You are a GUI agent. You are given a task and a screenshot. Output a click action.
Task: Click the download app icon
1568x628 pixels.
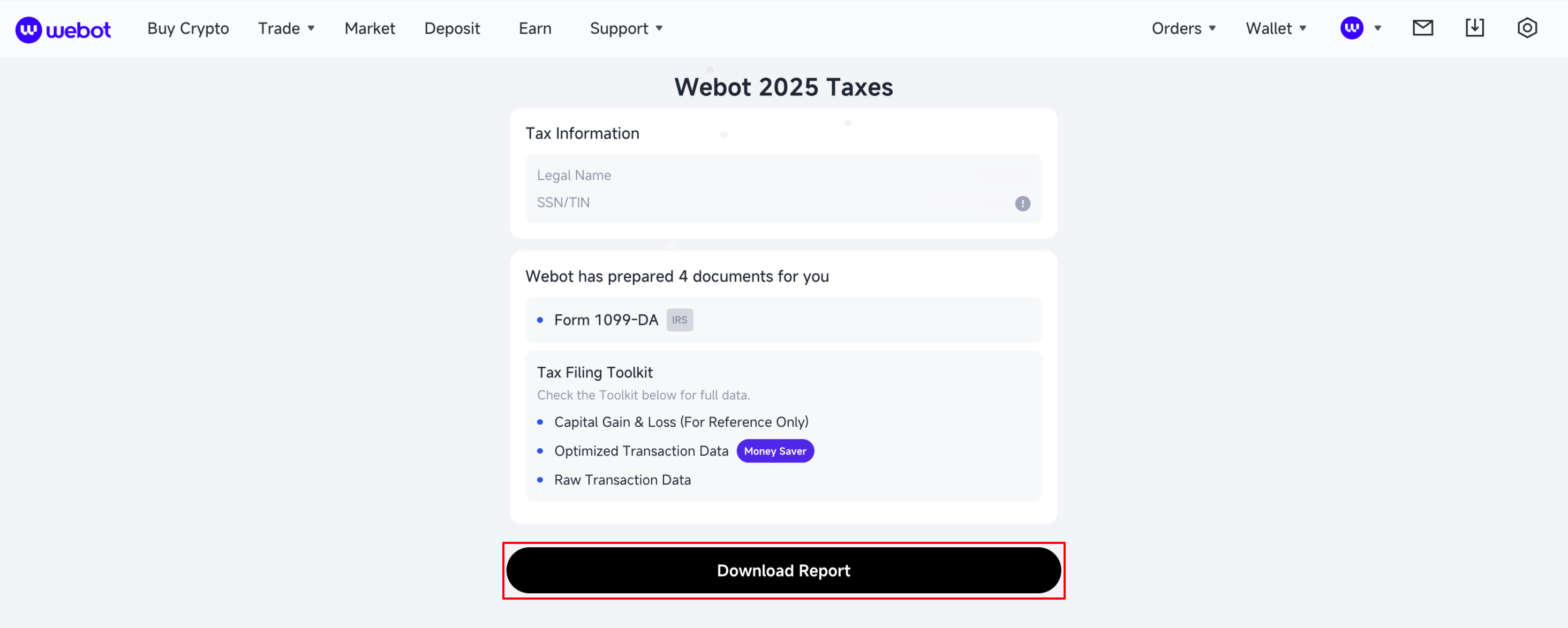(1474, 28)
